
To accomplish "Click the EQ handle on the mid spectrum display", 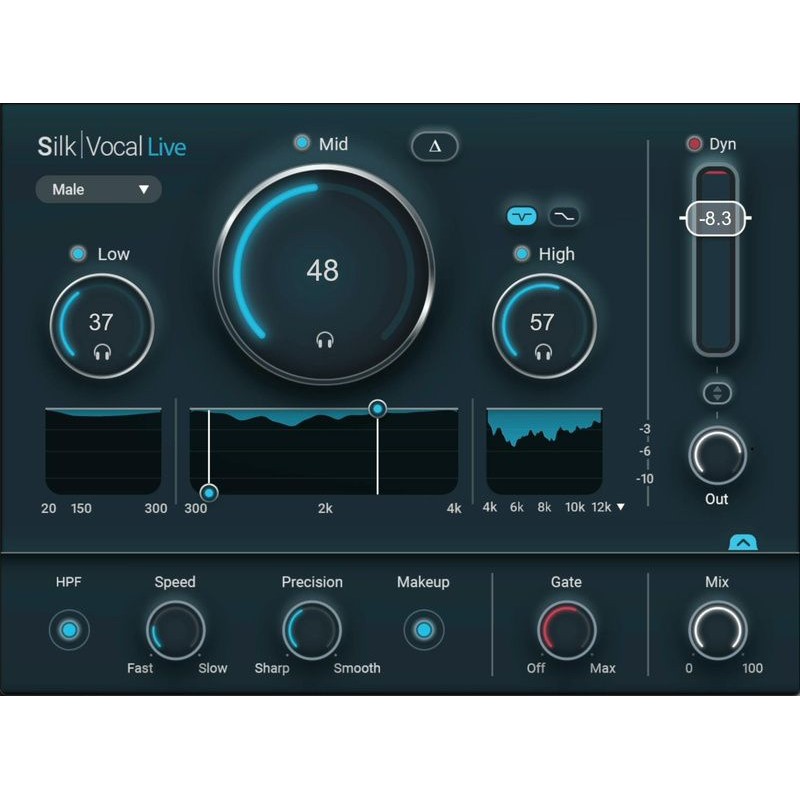I will pos(377,408).
